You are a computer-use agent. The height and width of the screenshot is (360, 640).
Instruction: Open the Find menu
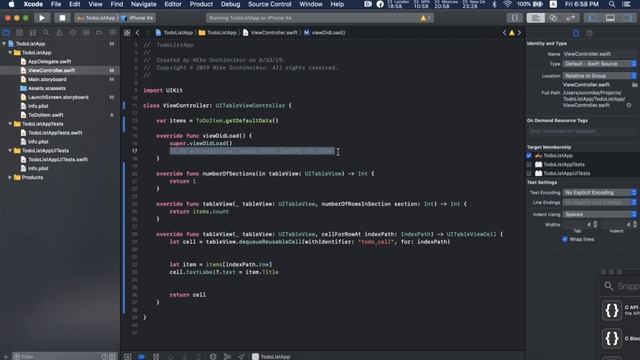click(117, 4)
